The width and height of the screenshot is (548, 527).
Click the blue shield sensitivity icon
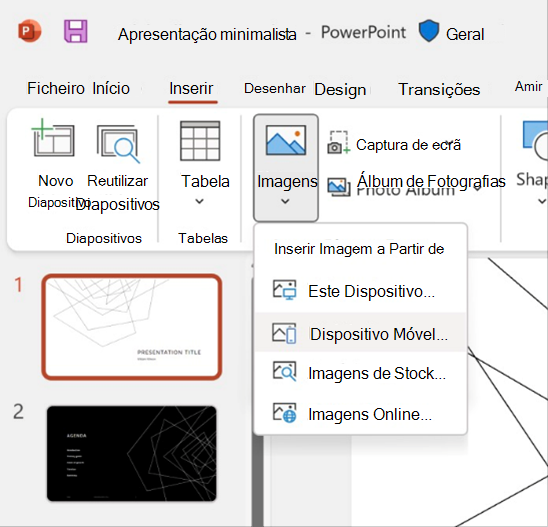(429, 31)
